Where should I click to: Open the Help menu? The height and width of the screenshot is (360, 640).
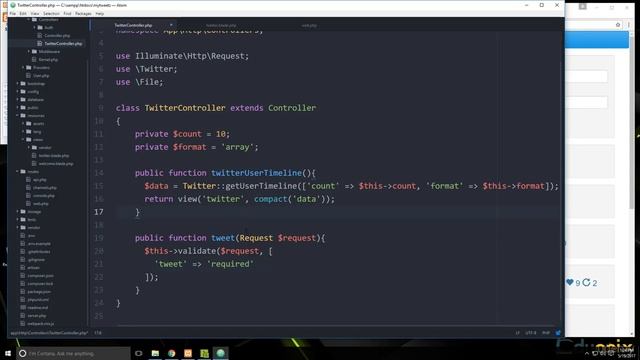click(100, 13)
